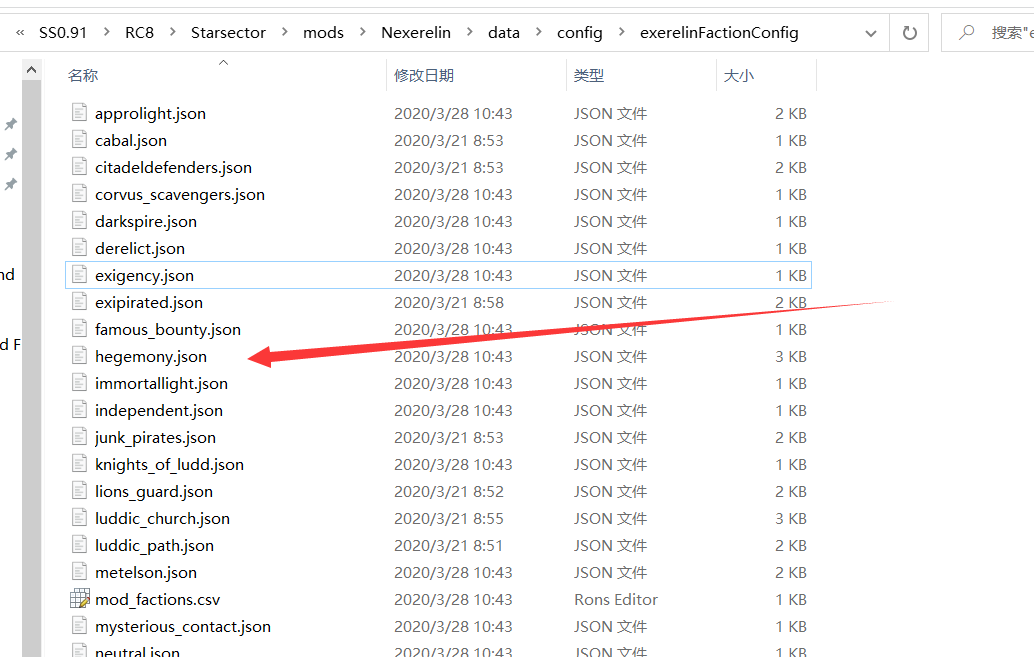Image resolution: width=1034 pixels, height=657 pixels.
Task: Select the knights_of_ludd.json file
Action: [x=169, y=464]
